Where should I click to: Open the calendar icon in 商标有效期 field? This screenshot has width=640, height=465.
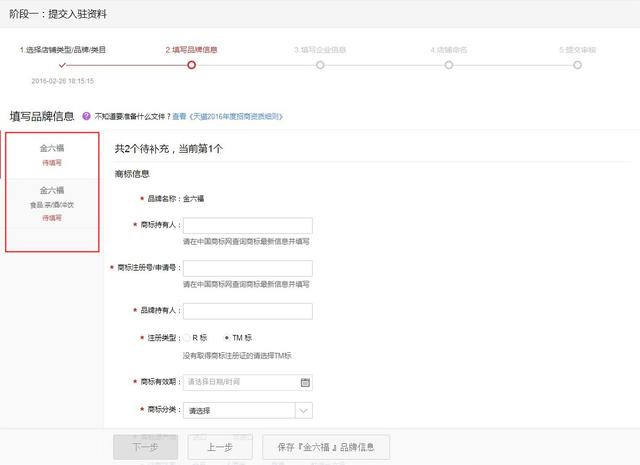[x=305, y=382]
